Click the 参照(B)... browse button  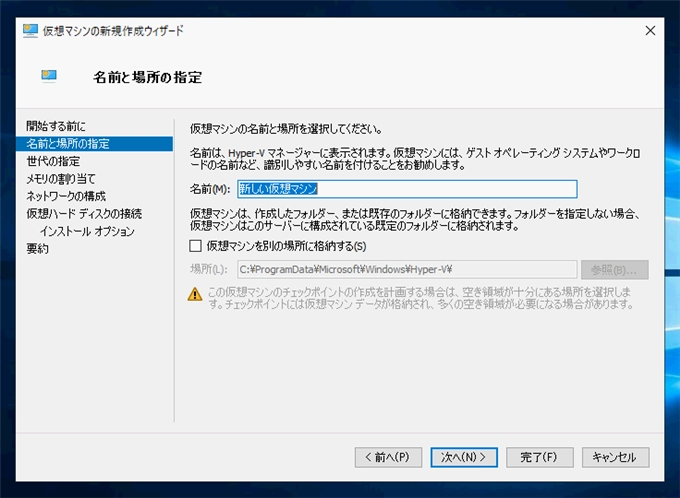tap(615, 270)
